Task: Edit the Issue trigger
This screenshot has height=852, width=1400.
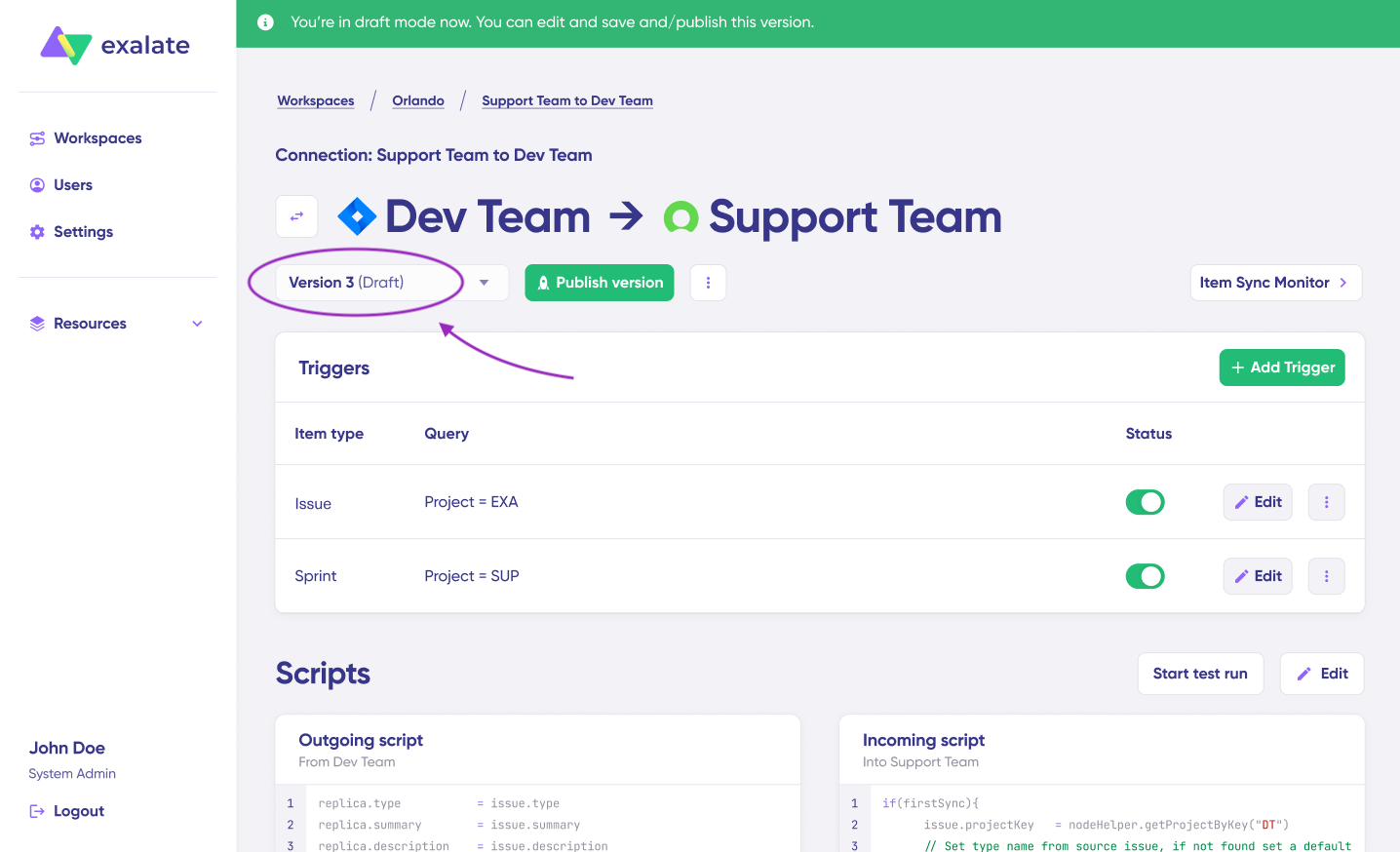Action: point(1258,502)
